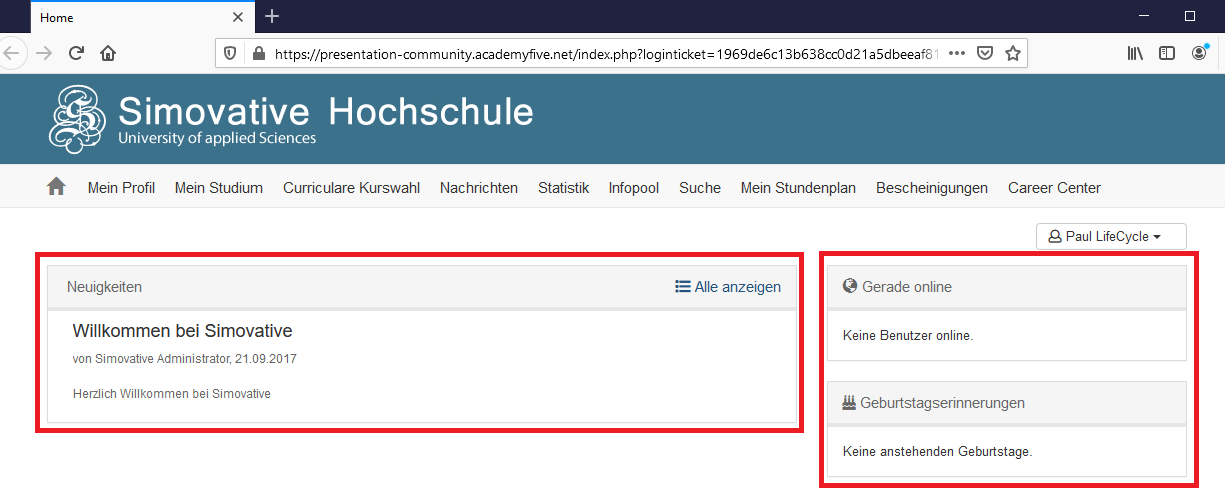Screen dimensions: 1225x495
Task: Click the Herzlich Willkommen bei Simovative text
Action: [x=172, y=394]
